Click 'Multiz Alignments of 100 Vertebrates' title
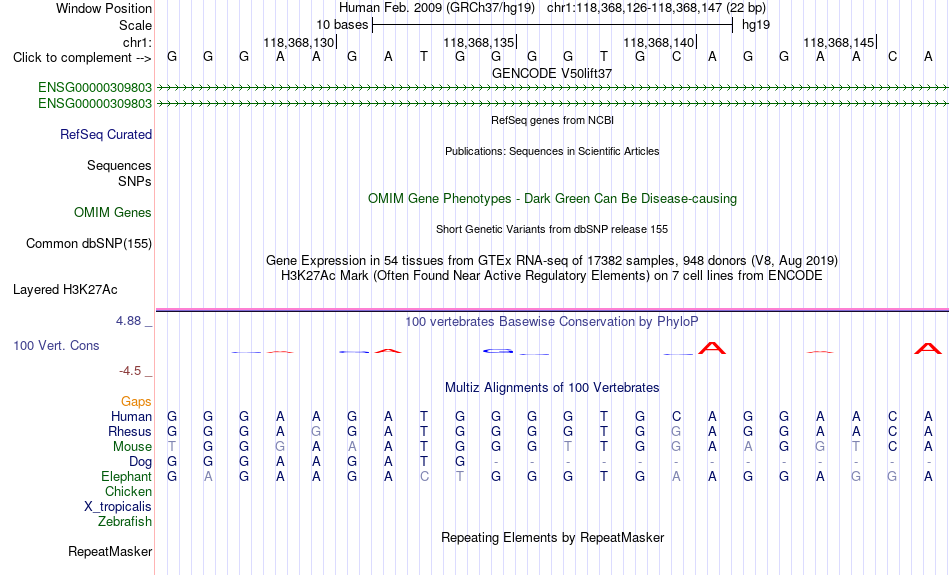 [x=552, y=388]
